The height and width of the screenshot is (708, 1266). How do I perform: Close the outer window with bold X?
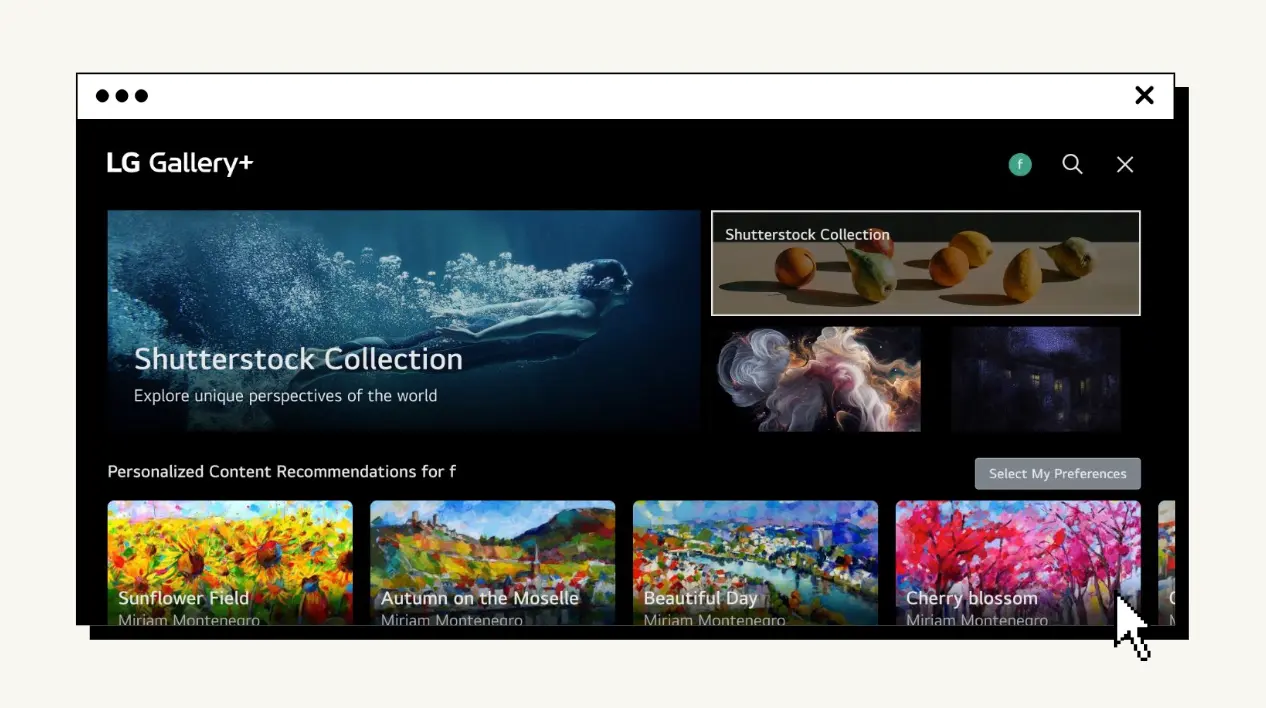click(x=1145, y=95)
